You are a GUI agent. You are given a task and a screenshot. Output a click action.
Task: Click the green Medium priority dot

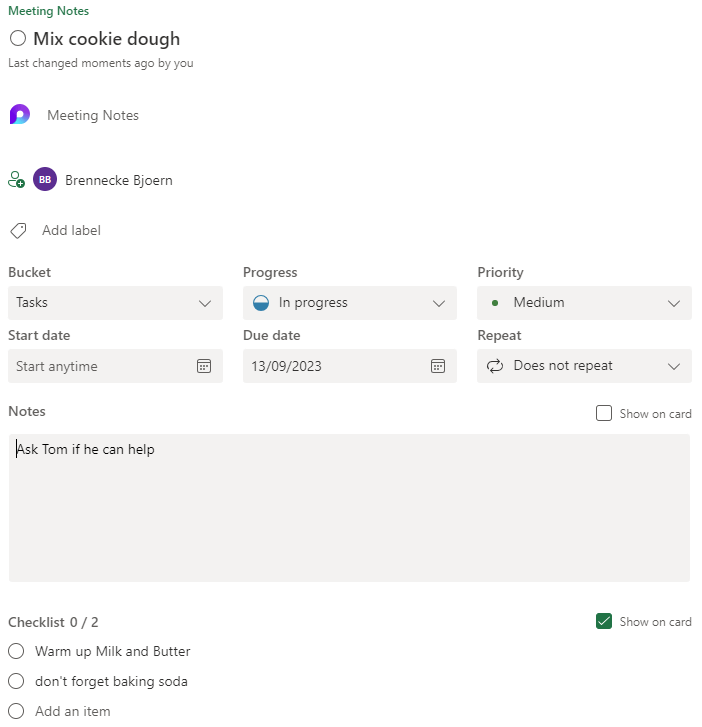pos(495,303)
